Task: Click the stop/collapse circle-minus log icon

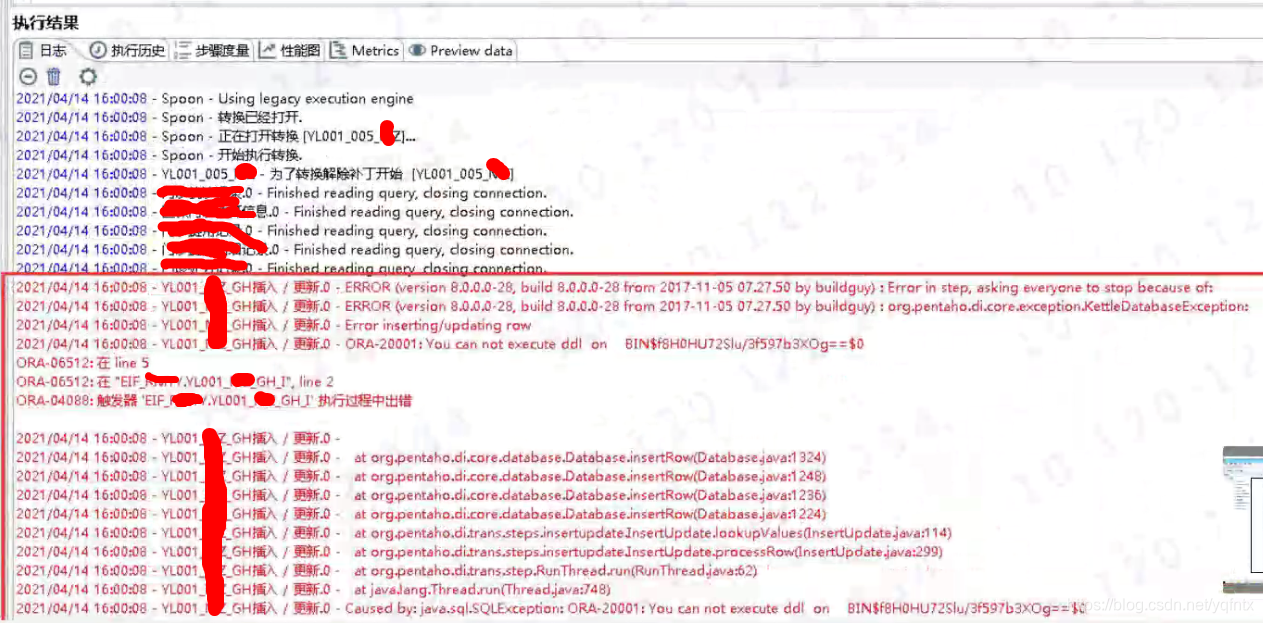Action: coord(28,76)
